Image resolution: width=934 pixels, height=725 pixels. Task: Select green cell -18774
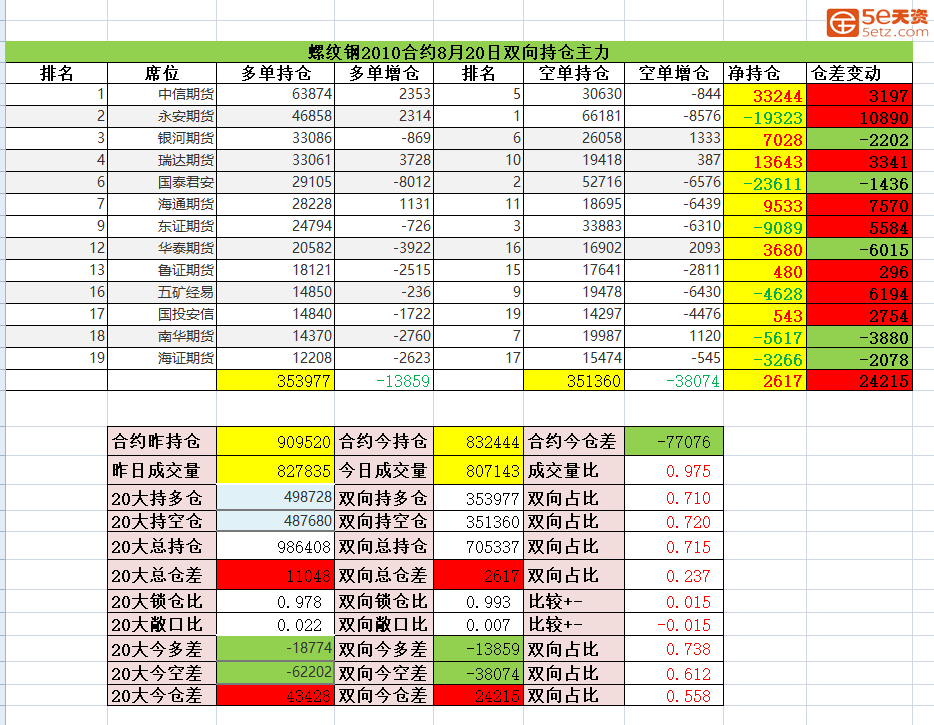275,649
